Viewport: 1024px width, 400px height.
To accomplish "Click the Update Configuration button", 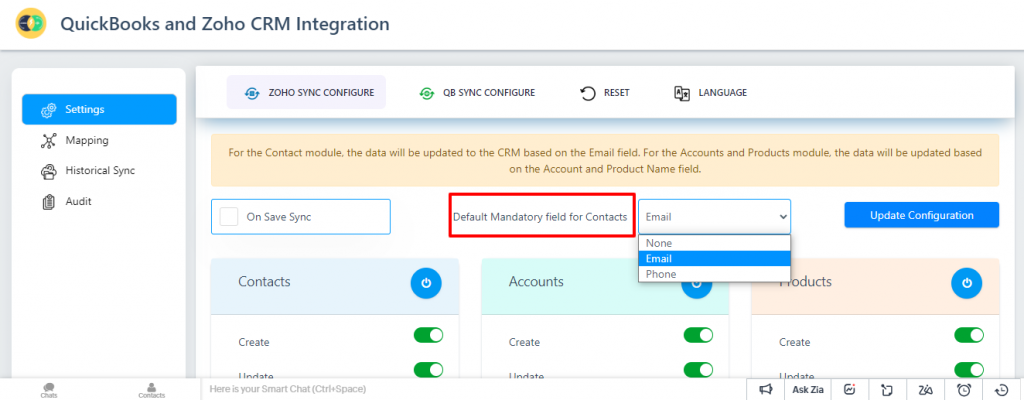I will coord(921,215).
